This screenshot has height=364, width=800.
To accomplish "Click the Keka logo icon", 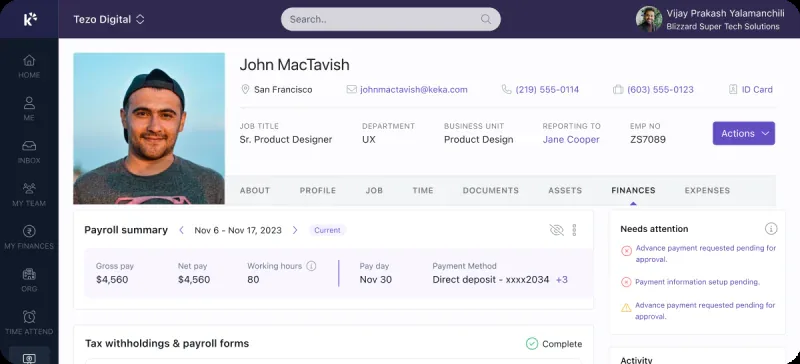I will pos(30,19).
